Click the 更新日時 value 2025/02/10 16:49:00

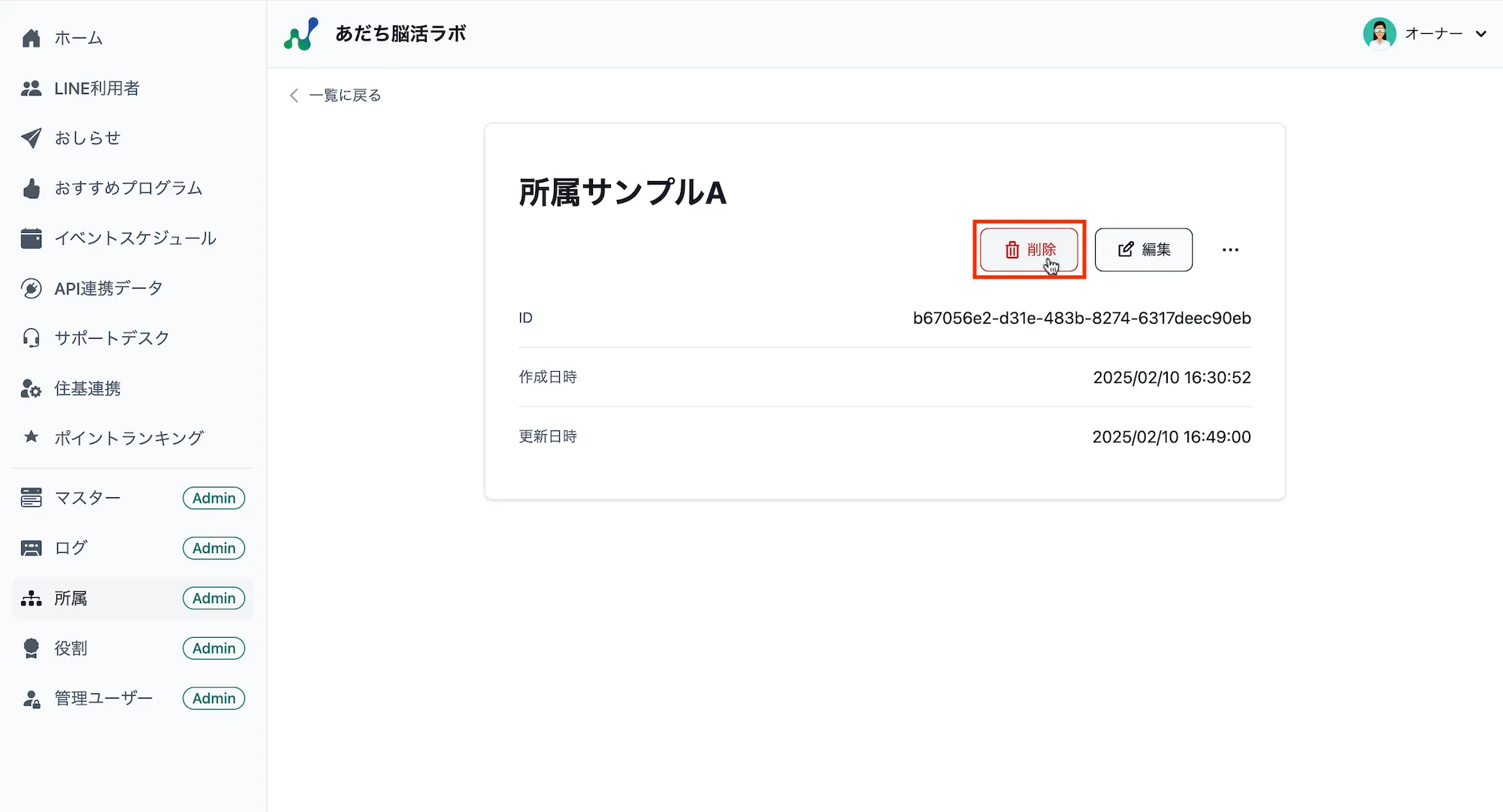[1172, 436]
